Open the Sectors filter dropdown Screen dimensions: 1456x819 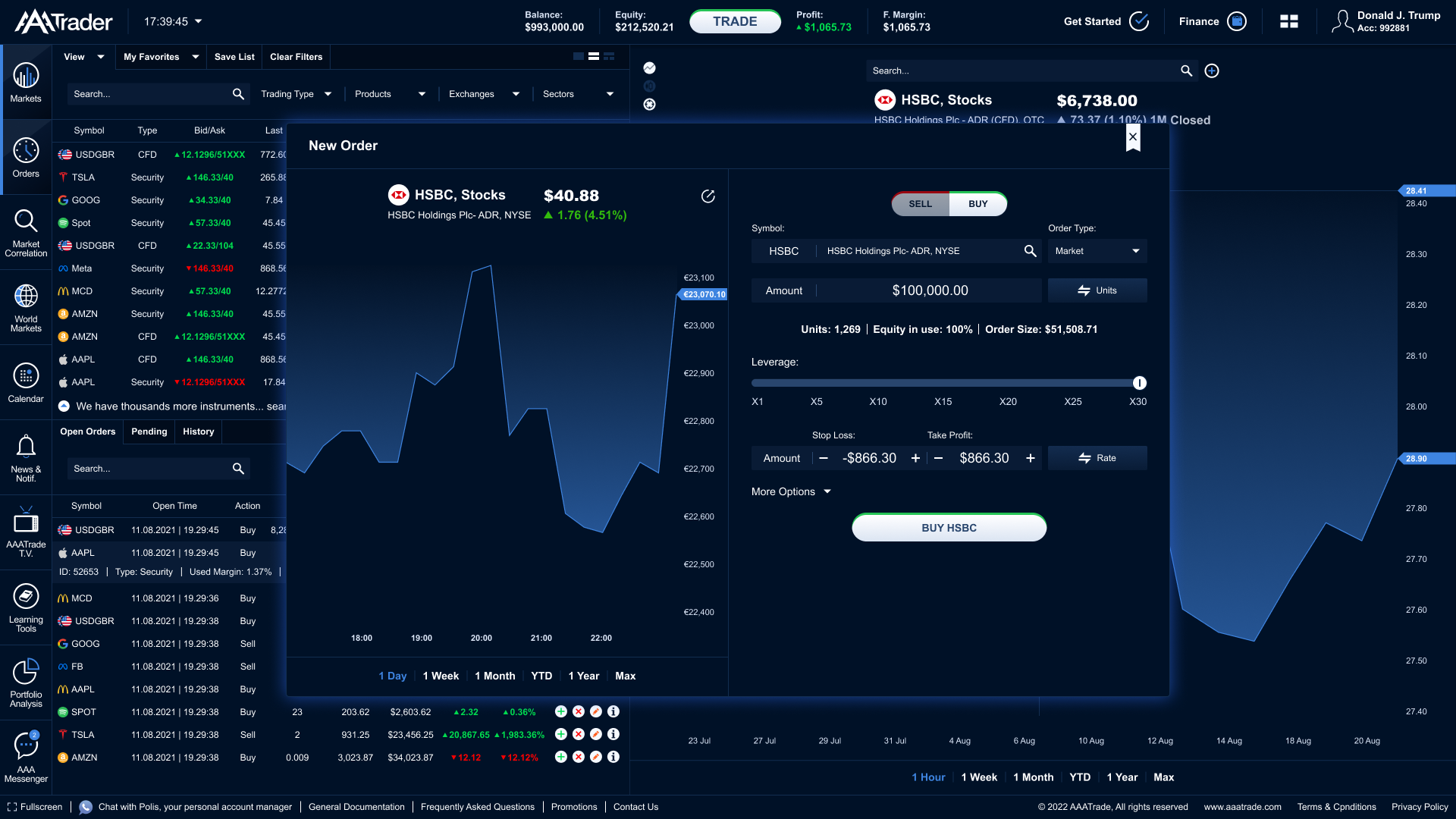pyautogui.click(x=578, y=94)
